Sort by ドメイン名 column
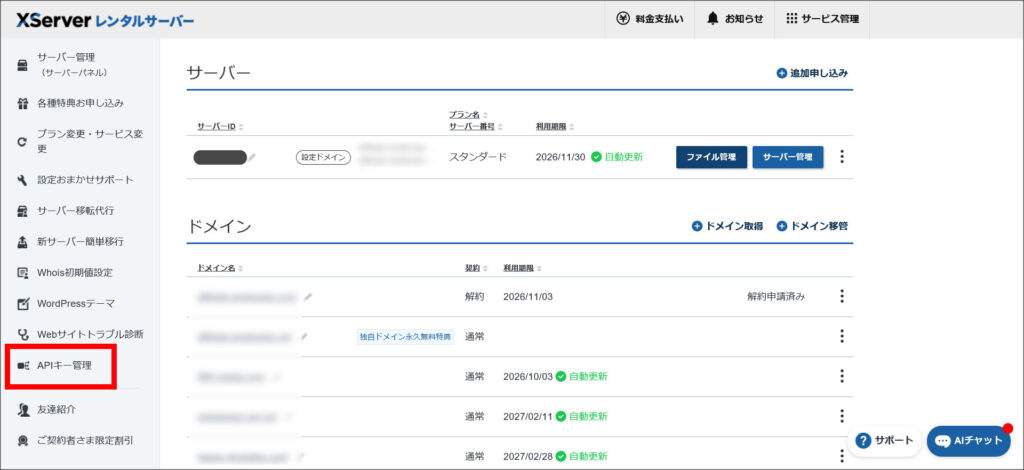The image size is (1024, 470). tap(220, 268)
